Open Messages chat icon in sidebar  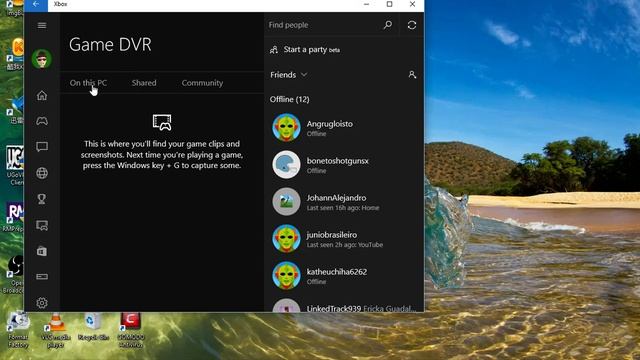point(42,147)
